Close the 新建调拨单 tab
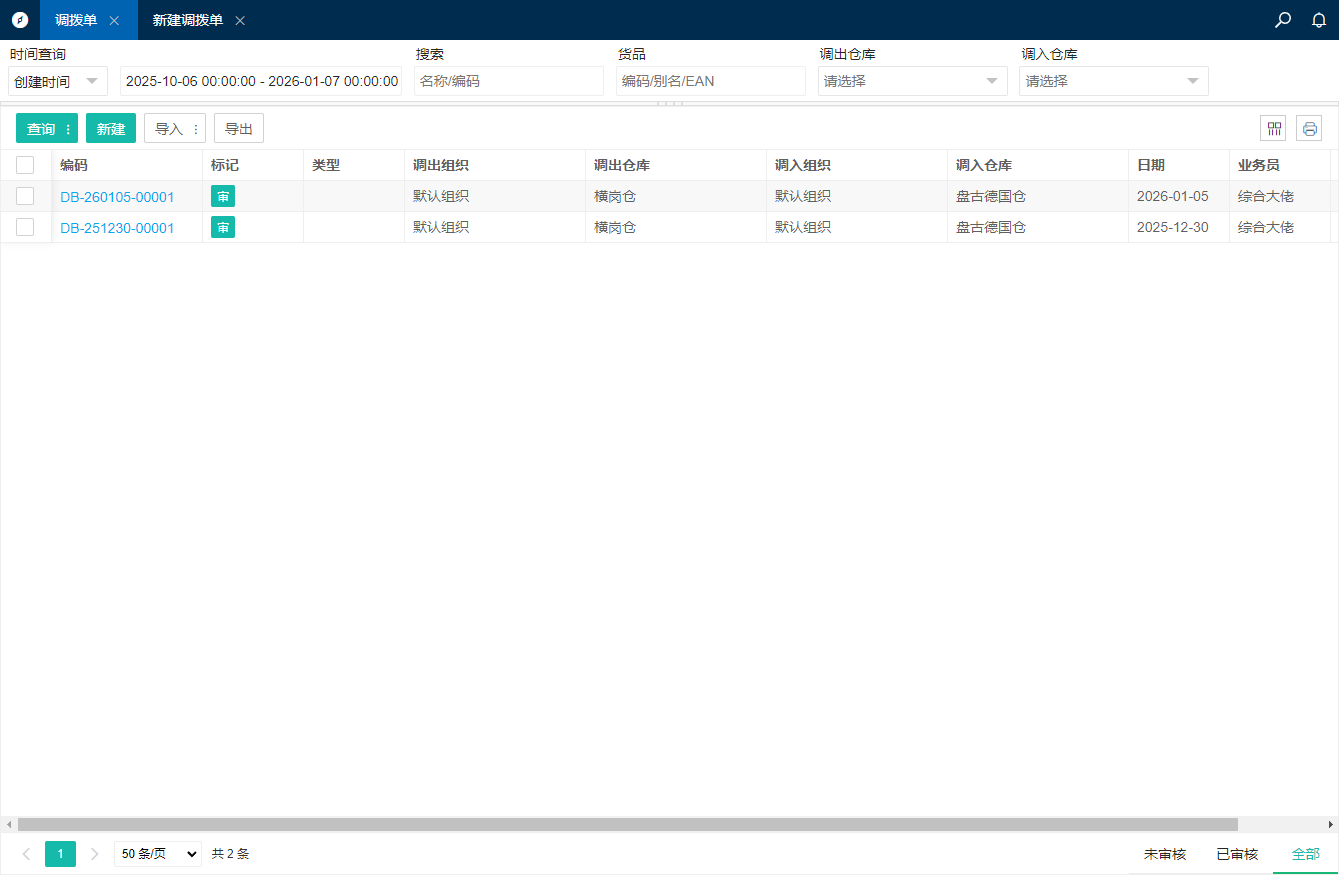The image size is (1339, 875). click(240, 21)
